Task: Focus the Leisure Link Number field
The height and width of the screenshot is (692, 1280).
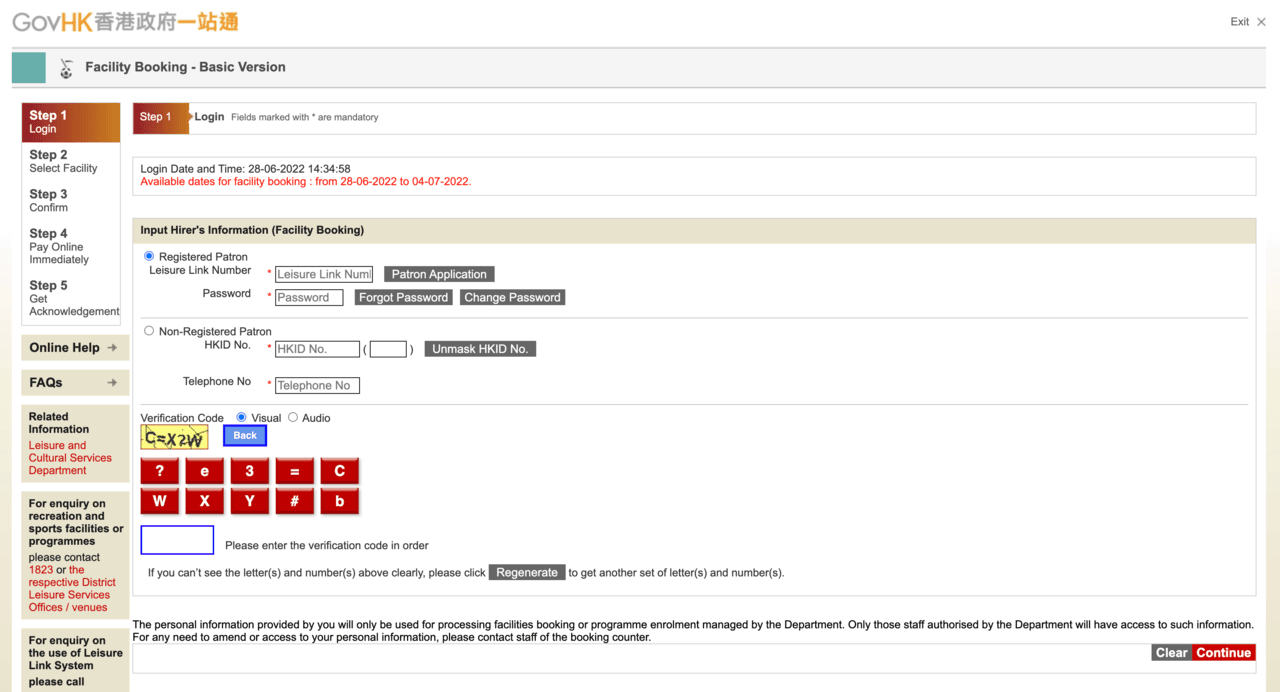Action: 323,274
